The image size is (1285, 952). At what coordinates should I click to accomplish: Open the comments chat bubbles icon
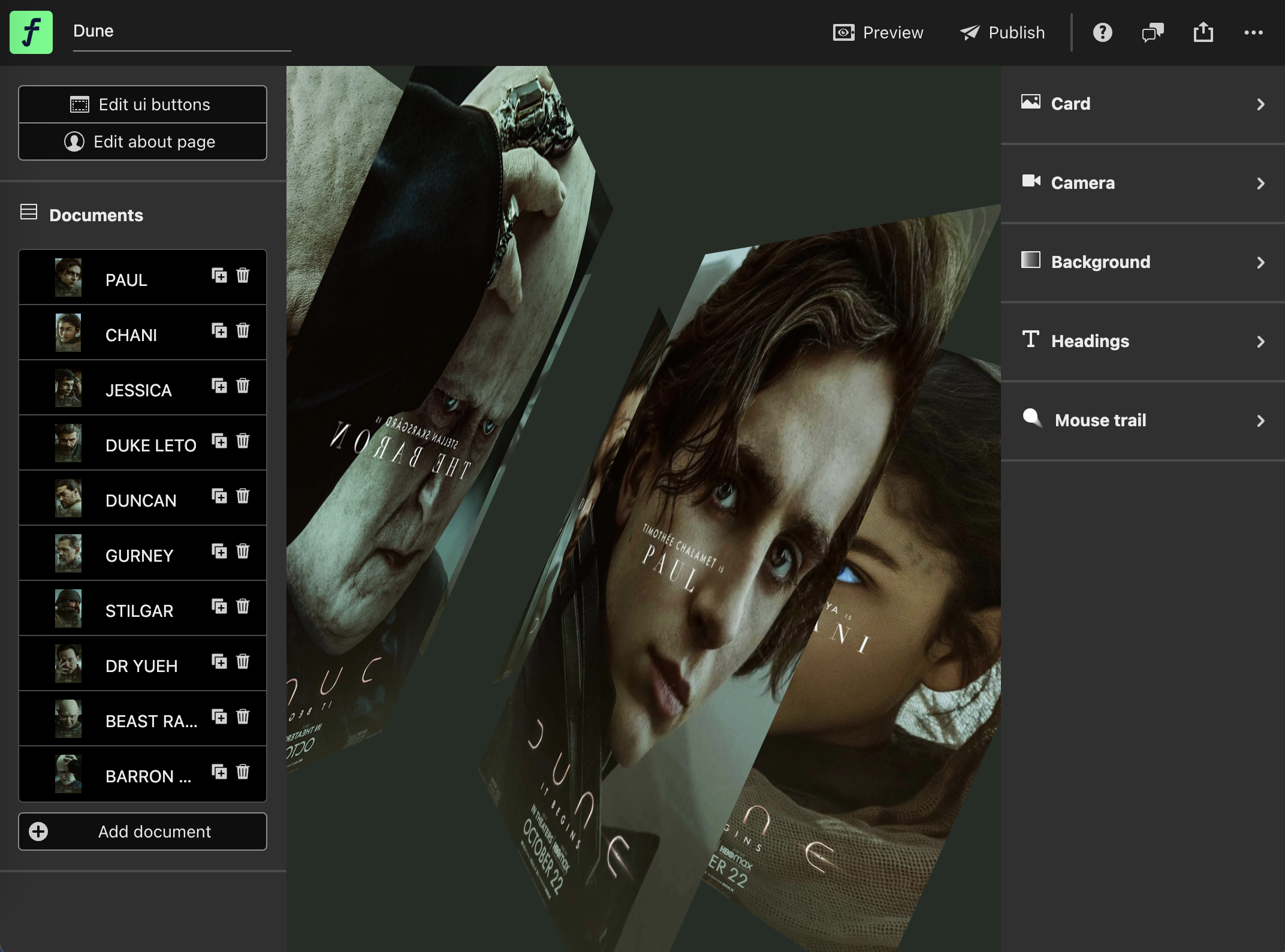click(1153, 32)
